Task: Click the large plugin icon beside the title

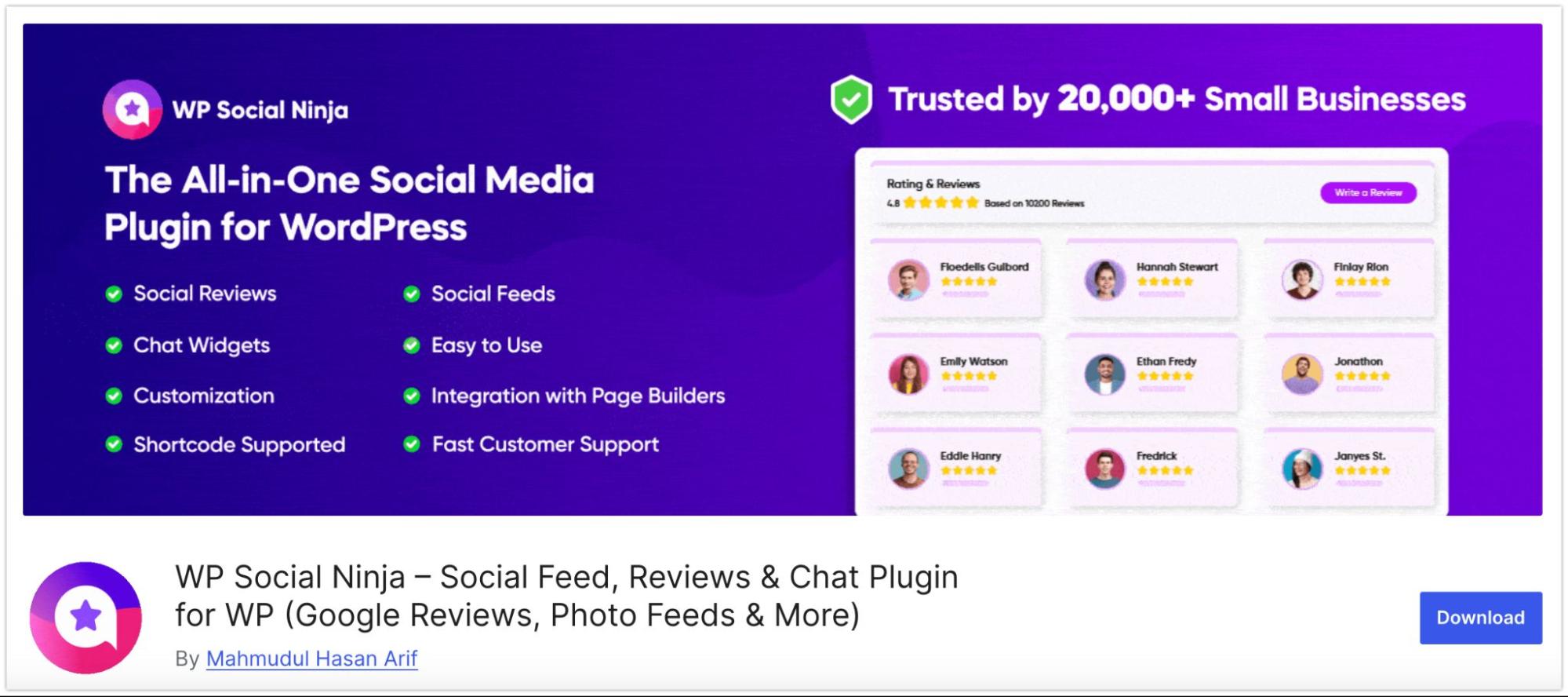Action: click(x=85, y=617)
